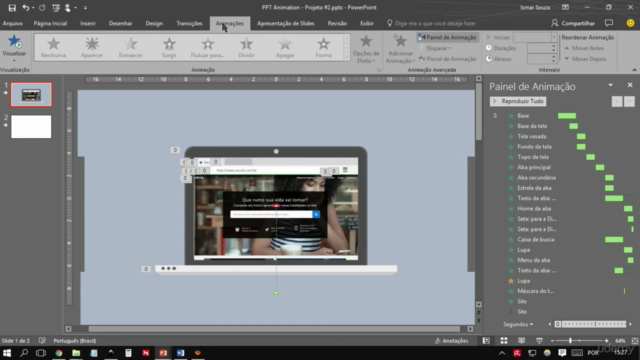Viewport: 640px width, 360px height.
Task: Open the comments icon next to Compartilhar
Action: (x=609, y=23)
